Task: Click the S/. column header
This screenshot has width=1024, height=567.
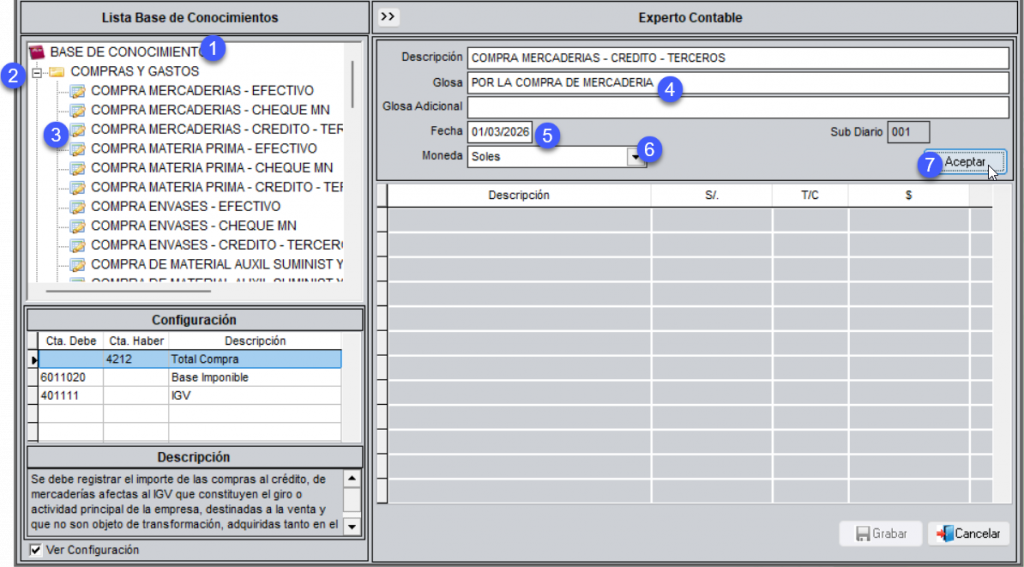Action: [712, 195]
